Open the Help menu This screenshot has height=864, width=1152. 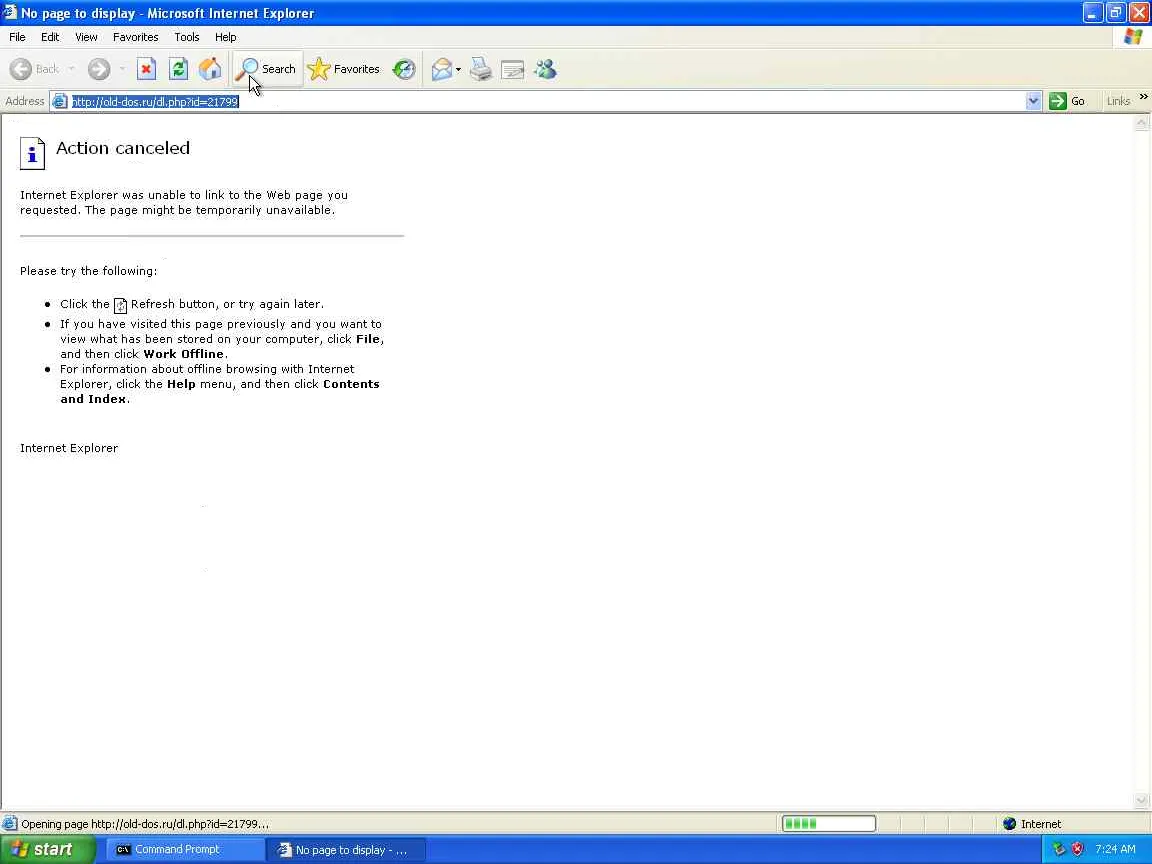226,37
